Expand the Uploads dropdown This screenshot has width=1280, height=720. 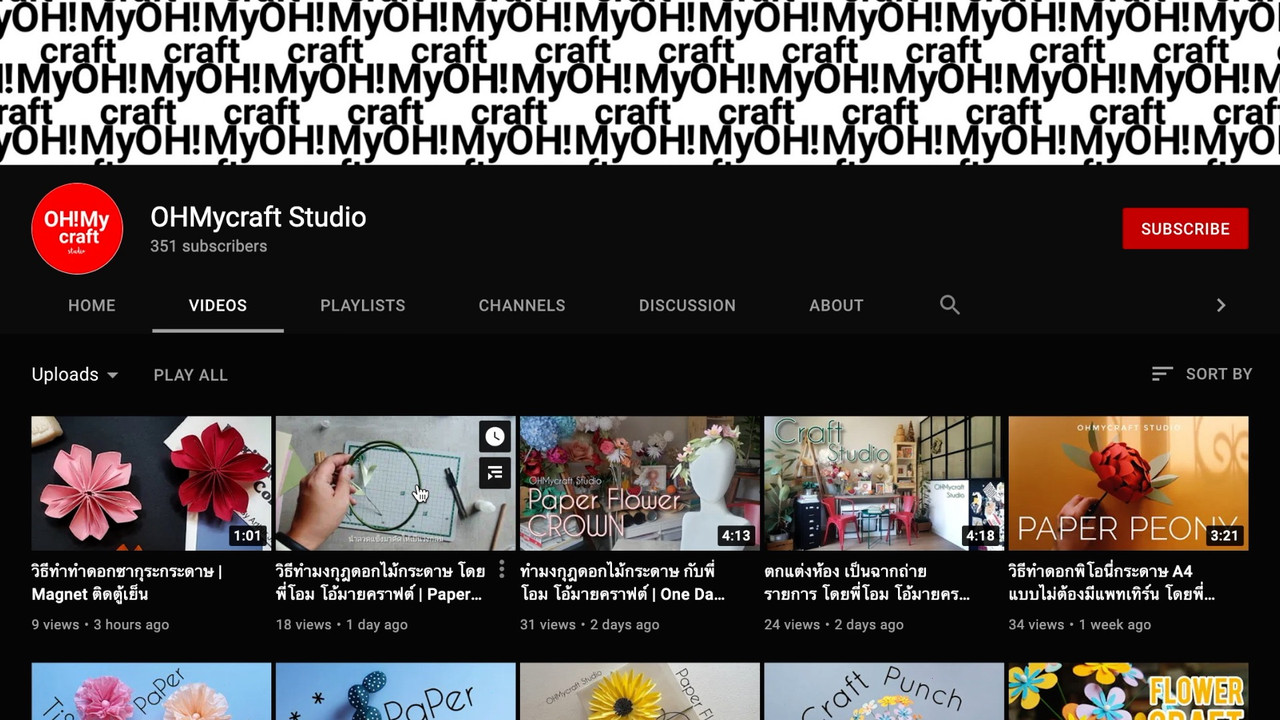[x=75, y=374]
